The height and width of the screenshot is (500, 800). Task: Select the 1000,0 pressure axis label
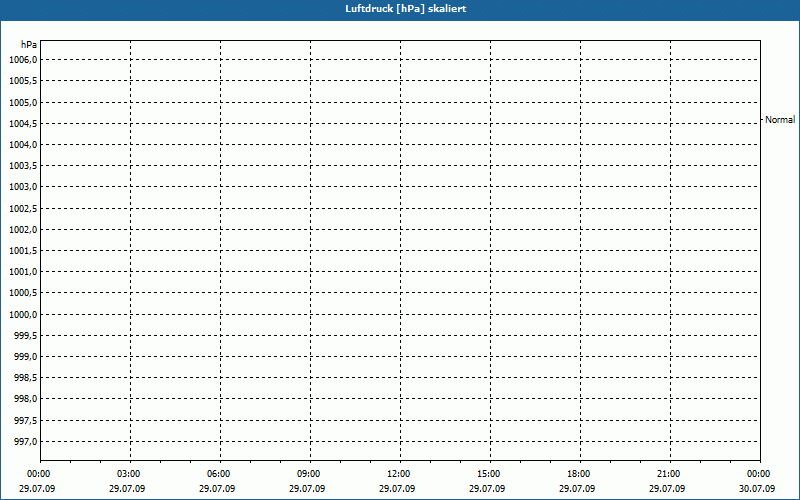point(22,314)
